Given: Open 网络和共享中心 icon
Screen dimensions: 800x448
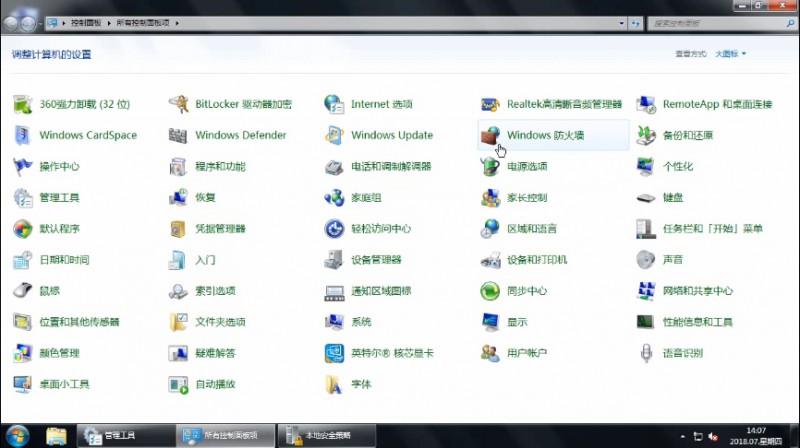Looking at the screenshot, I should click(x=646, y=291).
